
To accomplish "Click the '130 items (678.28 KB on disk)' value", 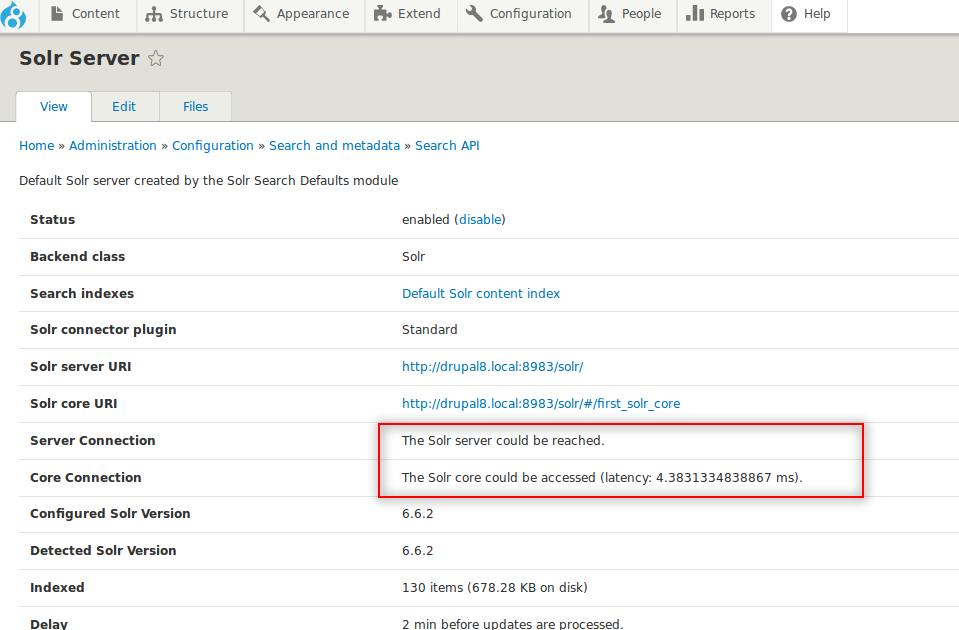I will point(494,588).
